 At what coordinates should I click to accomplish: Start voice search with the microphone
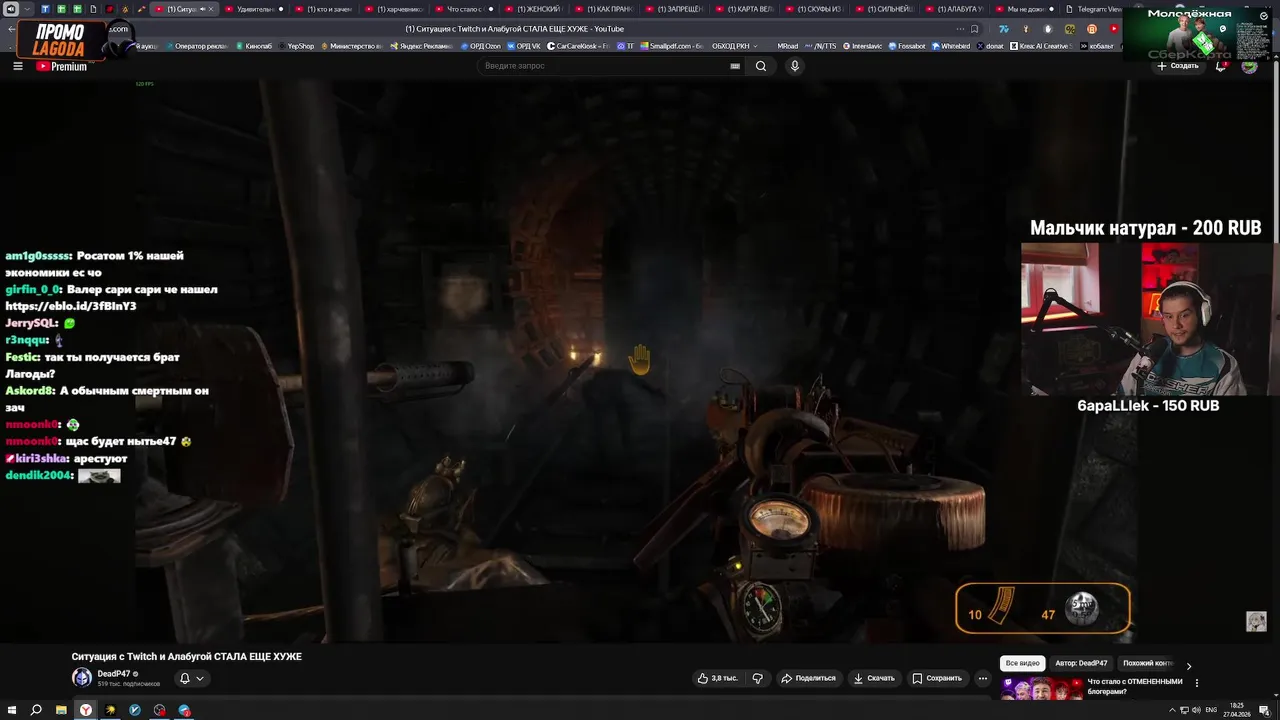point(795,66)
